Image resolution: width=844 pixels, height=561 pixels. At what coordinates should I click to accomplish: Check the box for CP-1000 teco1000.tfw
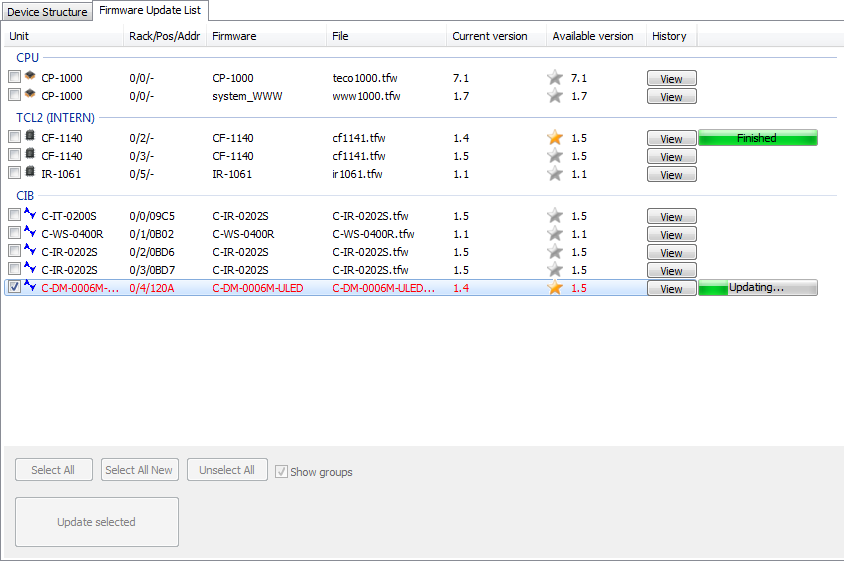point(14,78)
